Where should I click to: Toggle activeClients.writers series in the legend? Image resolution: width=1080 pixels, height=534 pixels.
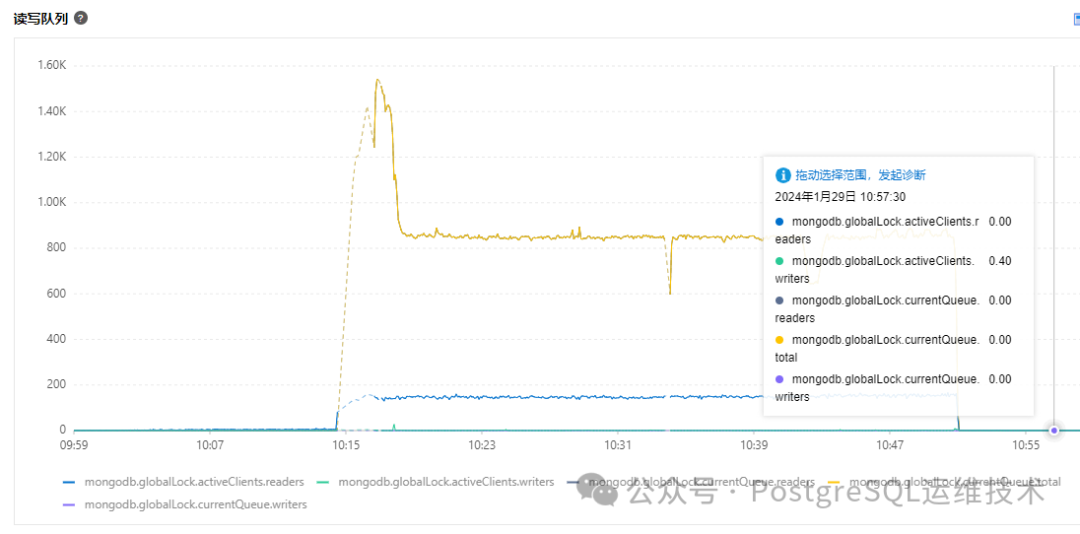[436, 482]
